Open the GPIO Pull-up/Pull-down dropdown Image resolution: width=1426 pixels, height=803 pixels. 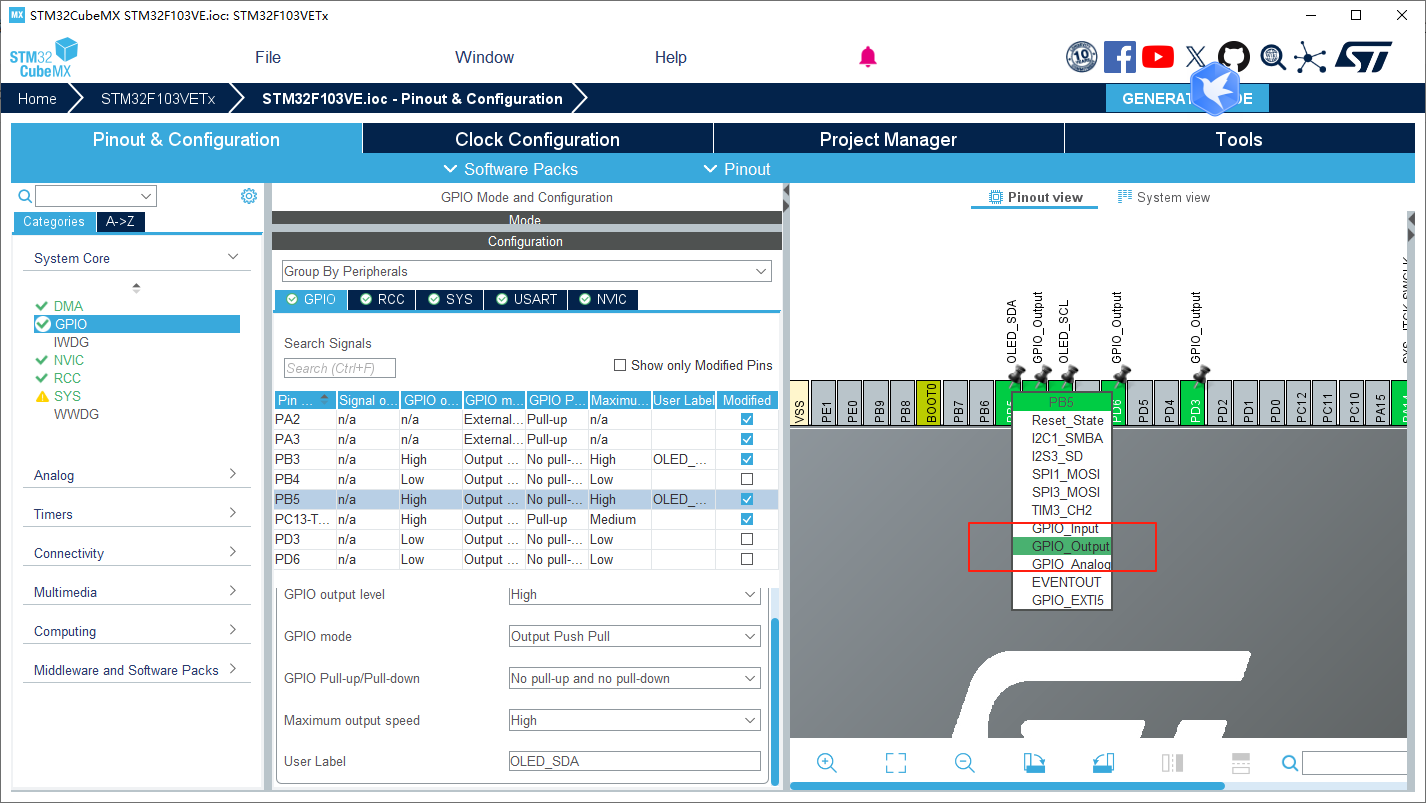pyautogui.click(x=635, y=678)
